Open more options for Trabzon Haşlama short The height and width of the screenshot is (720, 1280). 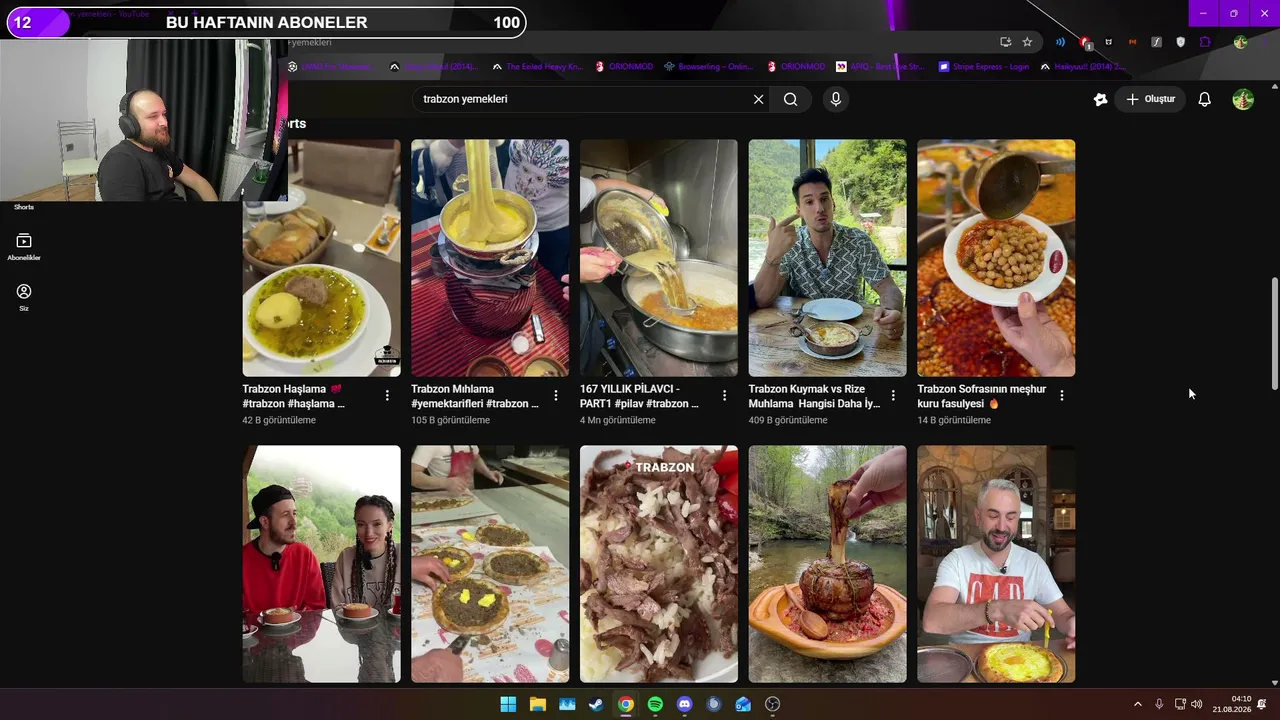tap(387, 396)
